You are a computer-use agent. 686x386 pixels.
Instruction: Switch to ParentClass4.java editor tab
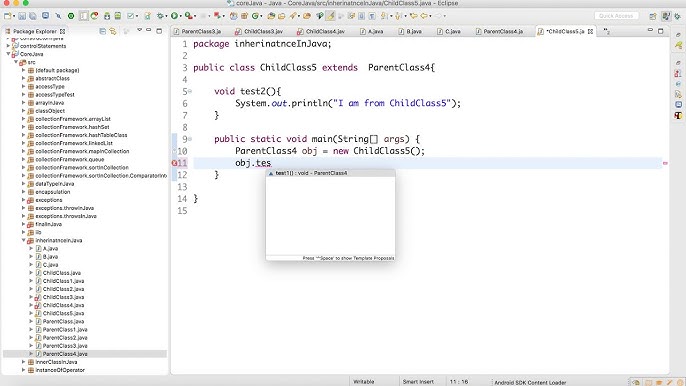[503, 32]
